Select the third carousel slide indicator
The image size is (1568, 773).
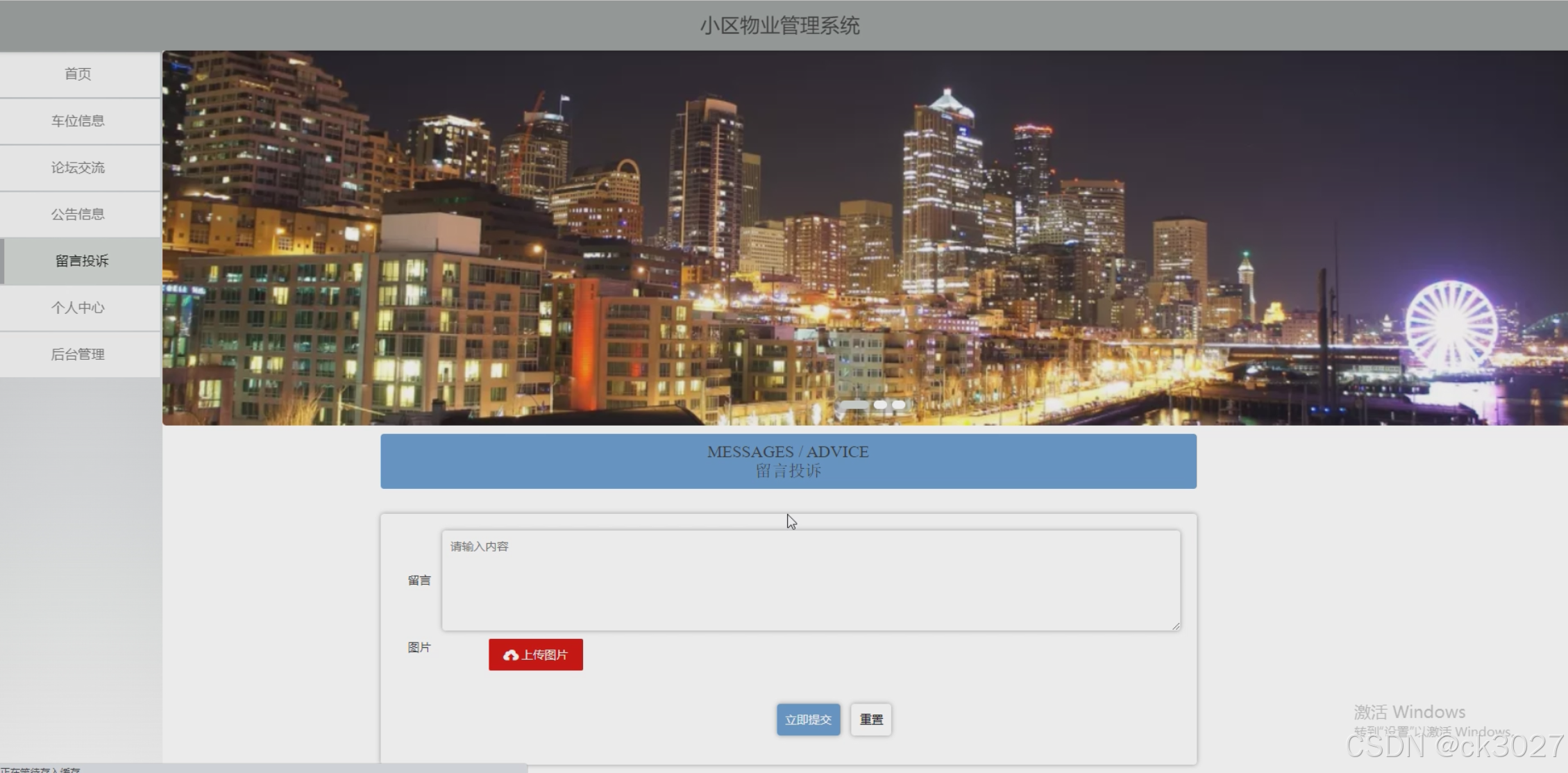(899, 404)
